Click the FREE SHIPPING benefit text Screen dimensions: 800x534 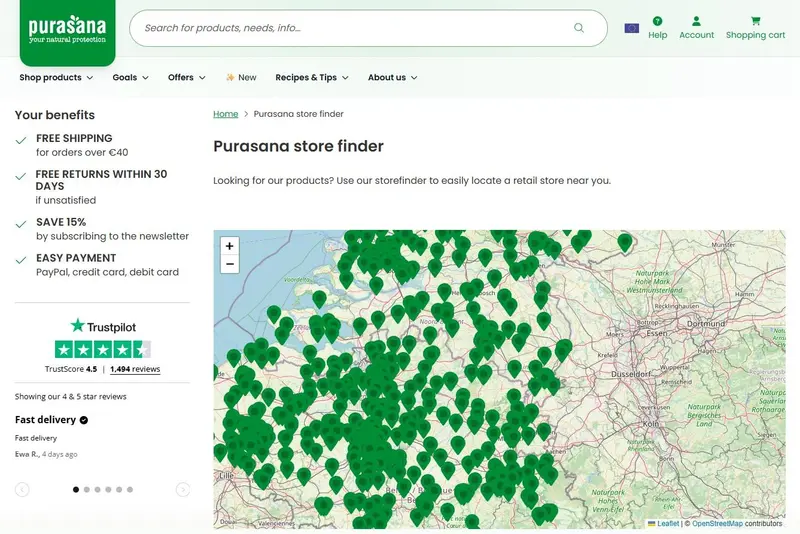coord(74,138)
